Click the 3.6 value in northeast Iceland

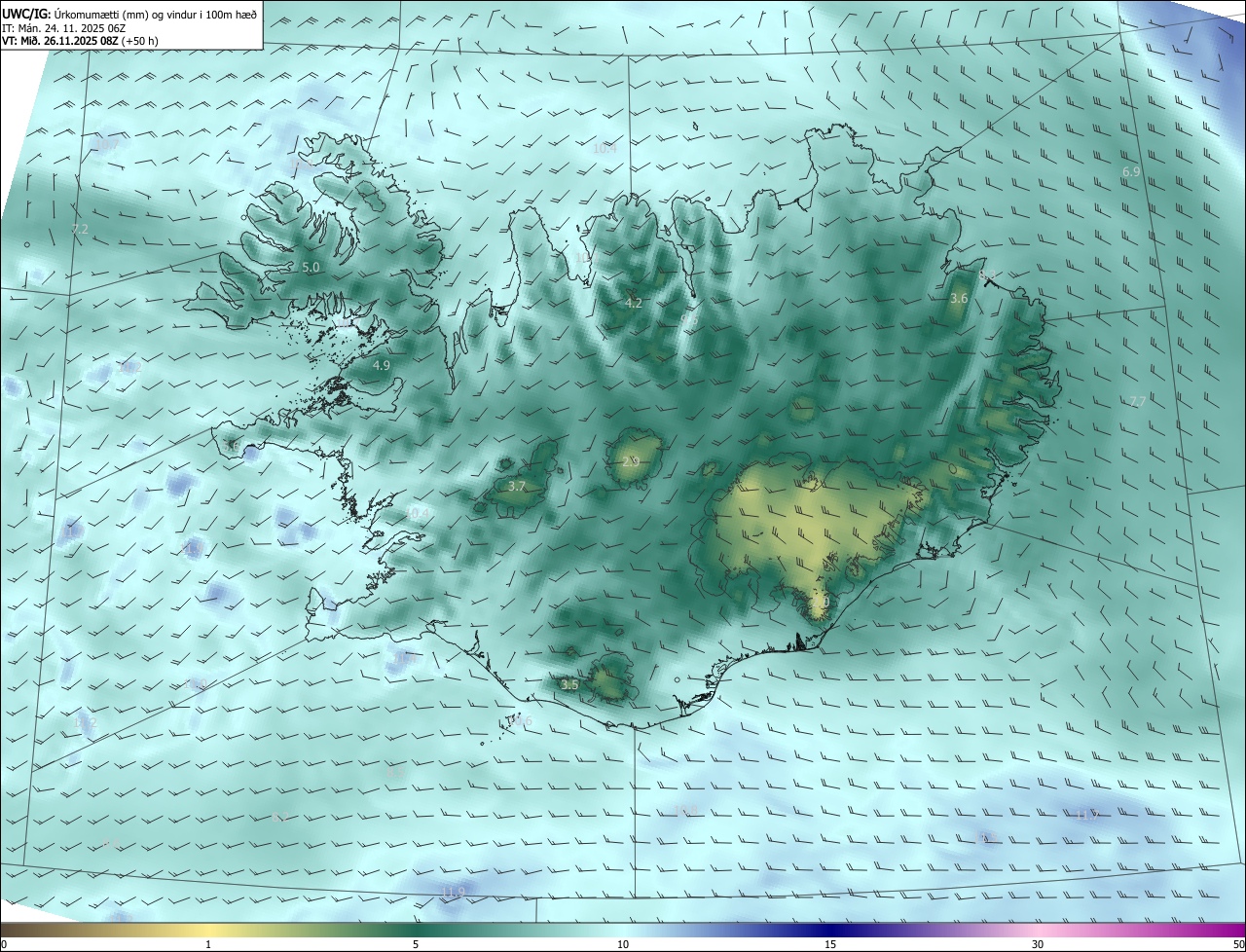(959, 298)
